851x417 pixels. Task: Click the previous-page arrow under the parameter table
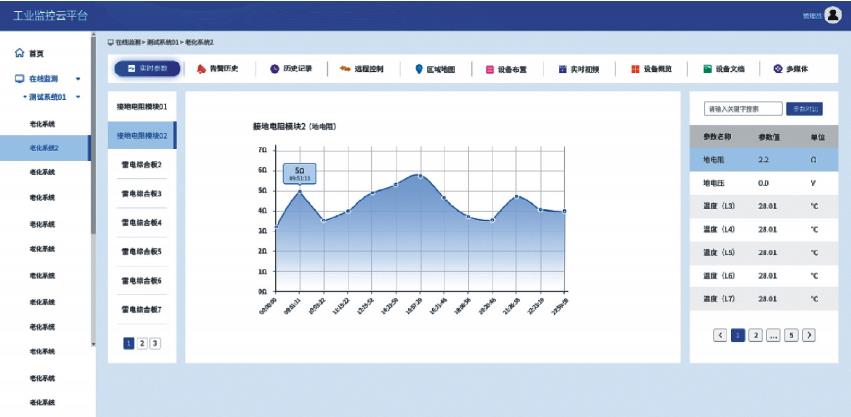coord(720,335)
